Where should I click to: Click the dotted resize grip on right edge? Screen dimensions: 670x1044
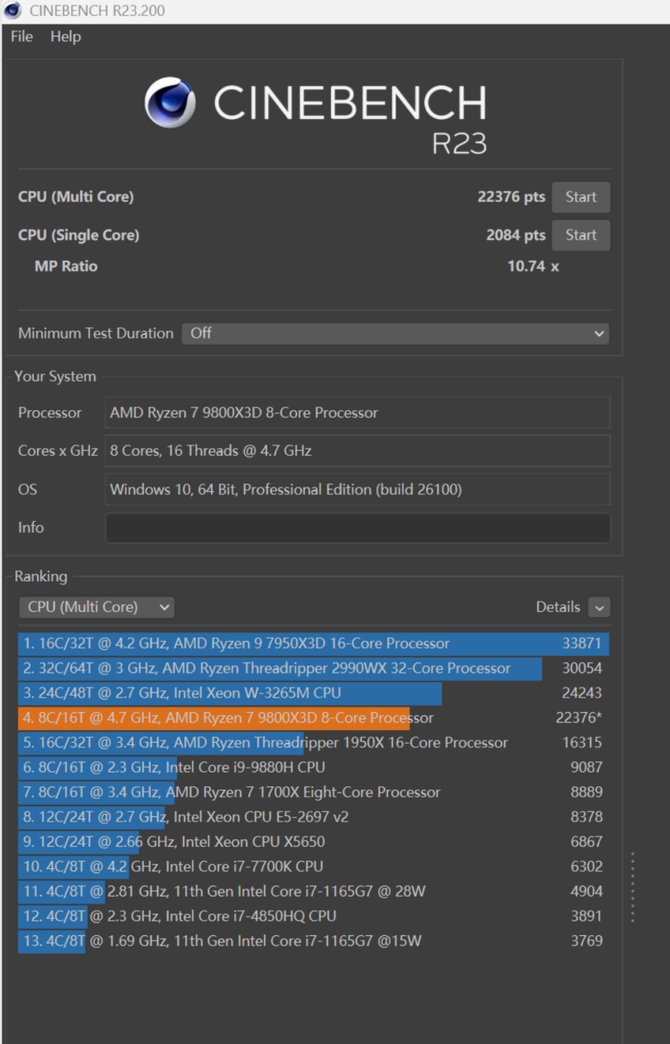(632, 887)
